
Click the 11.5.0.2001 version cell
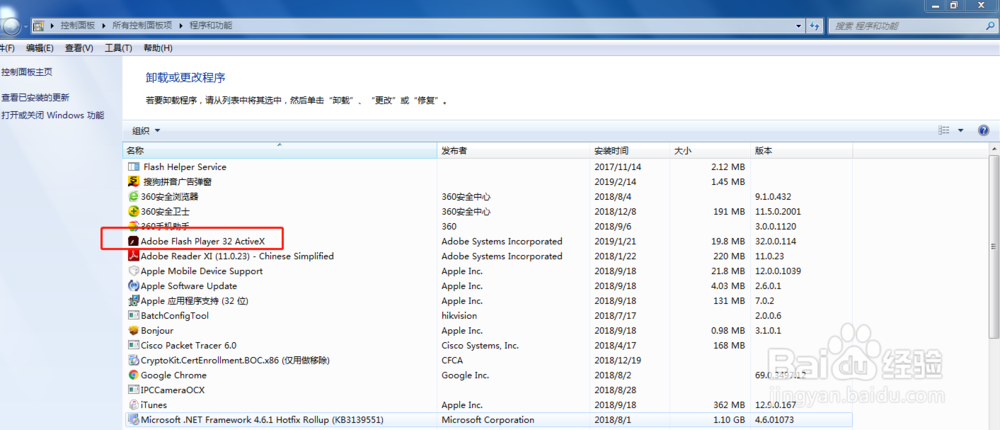(x=777, y=211)
